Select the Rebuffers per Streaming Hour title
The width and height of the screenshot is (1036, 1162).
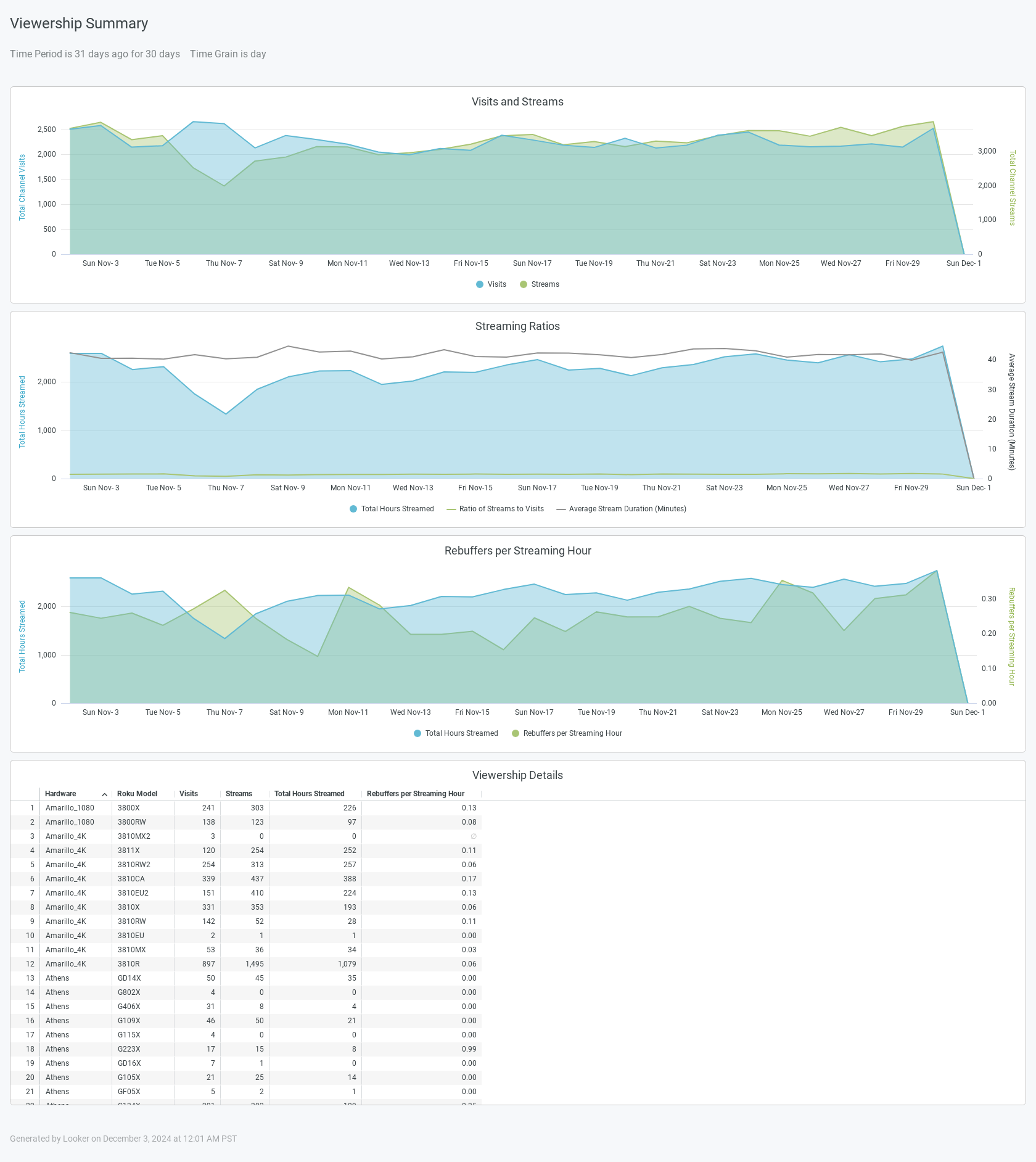[517, 551]
